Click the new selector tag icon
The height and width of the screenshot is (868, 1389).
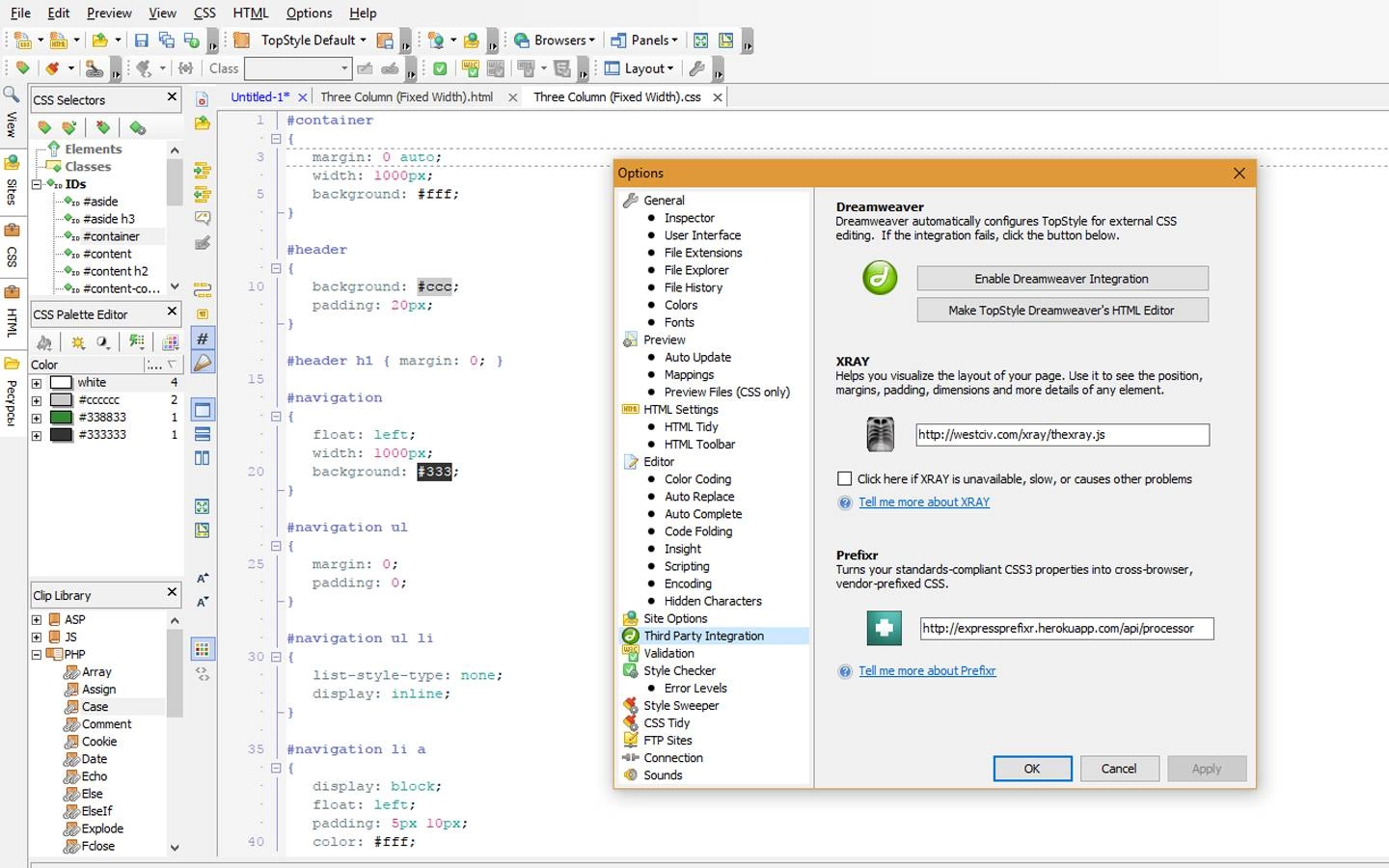(x=44, y=127)
